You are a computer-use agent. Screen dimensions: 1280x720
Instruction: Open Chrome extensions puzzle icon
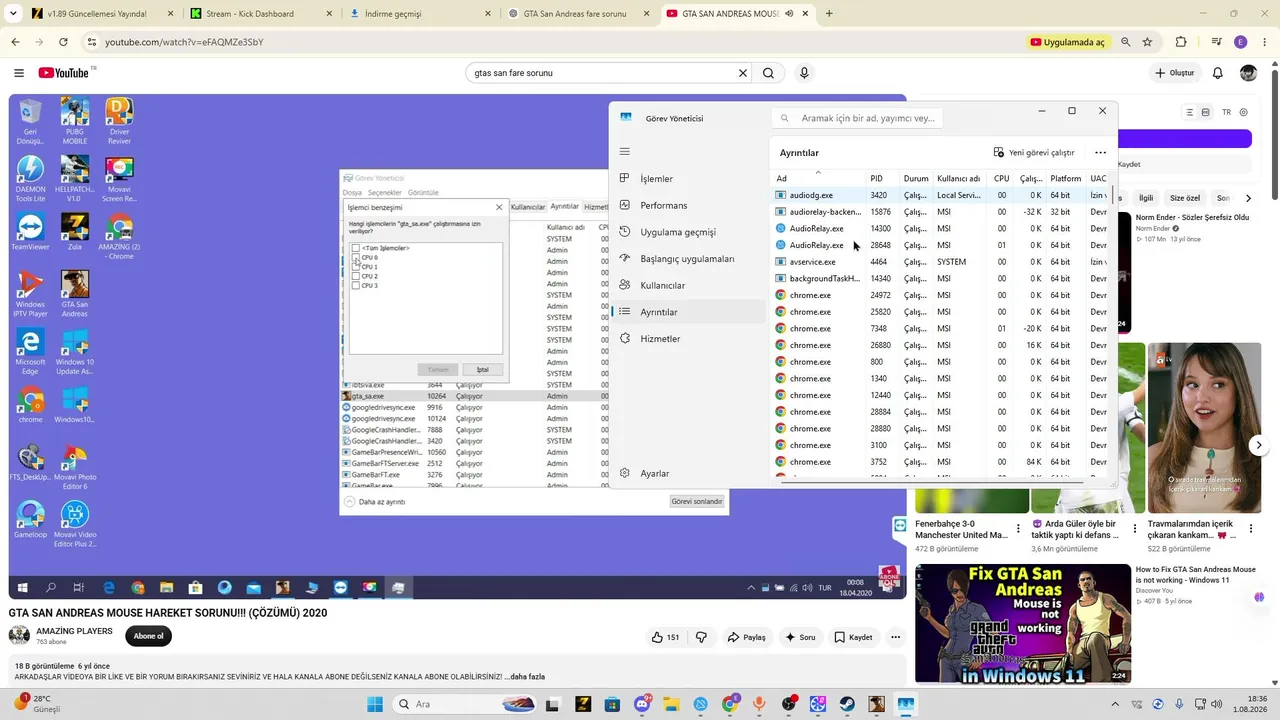[1181, 42]
